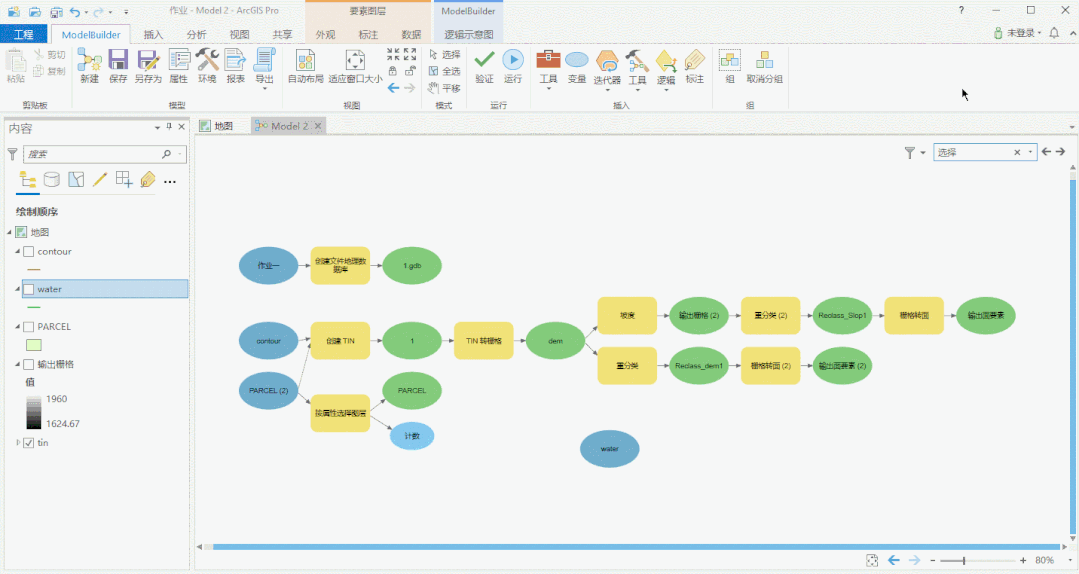Switch Contents to List By Snapping
Screen dimensions: 1079x574
(x=124, y=180)
